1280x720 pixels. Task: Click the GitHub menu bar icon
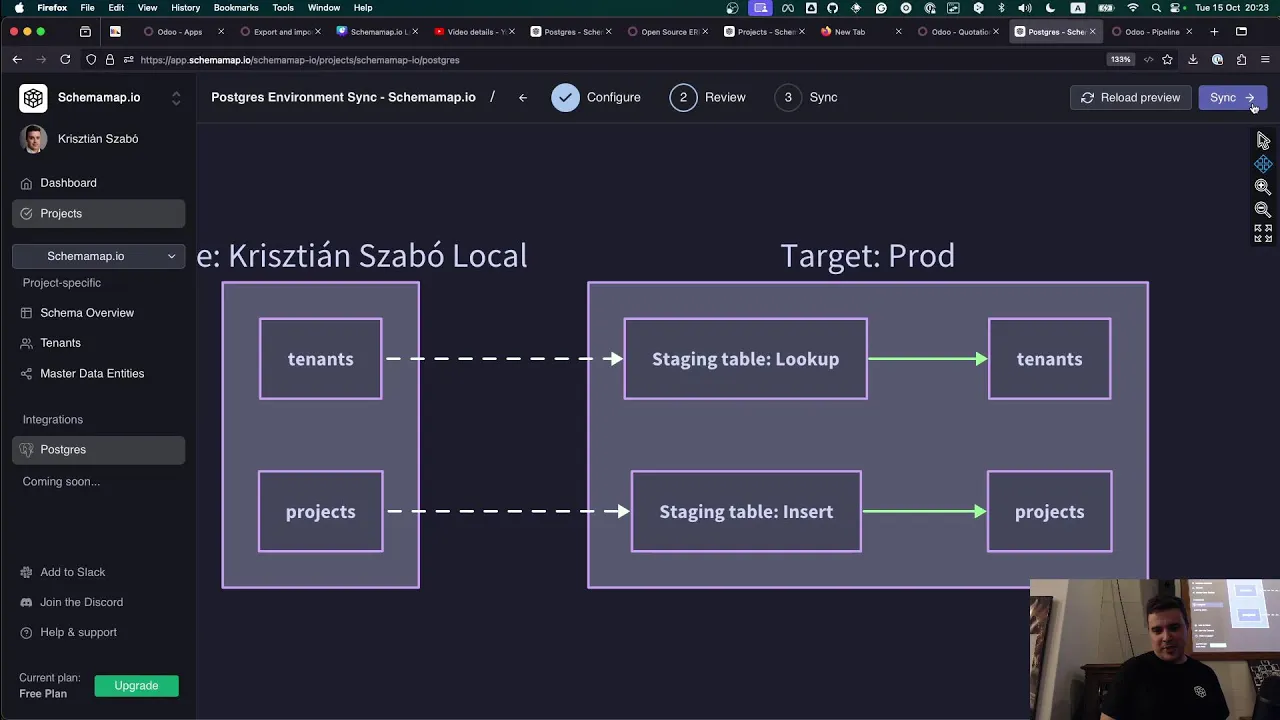832,8
